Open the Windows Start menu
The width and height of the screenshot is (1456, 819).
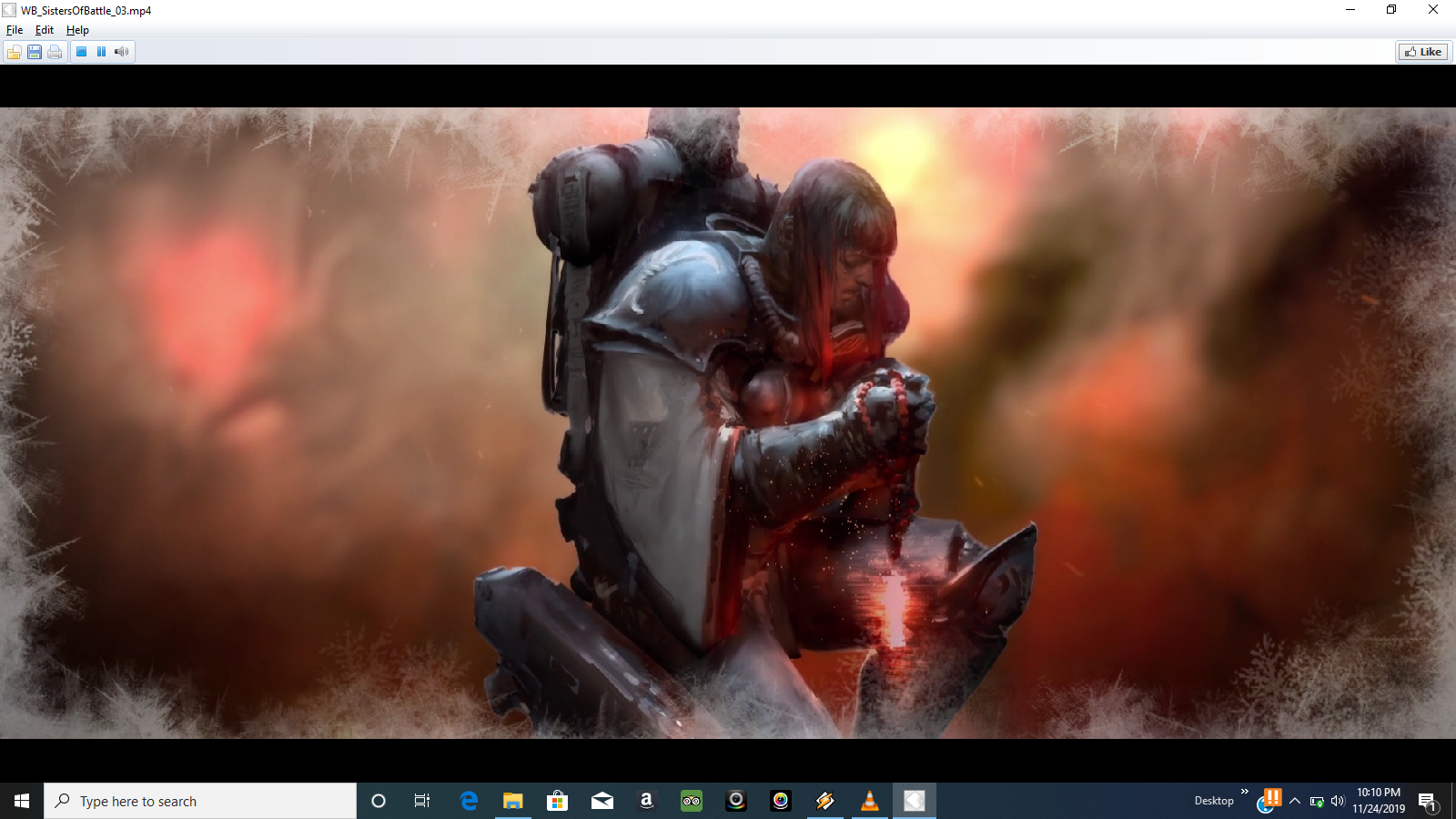point(22,801)
